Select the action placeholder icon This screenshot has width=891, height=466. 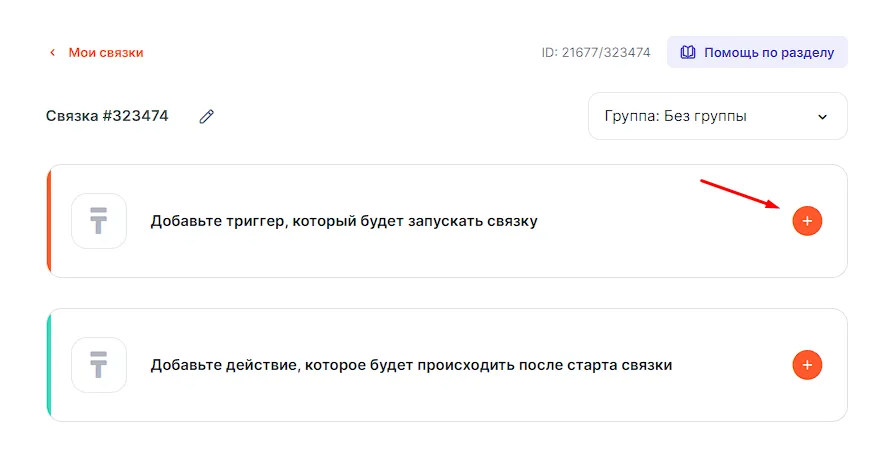99,365
